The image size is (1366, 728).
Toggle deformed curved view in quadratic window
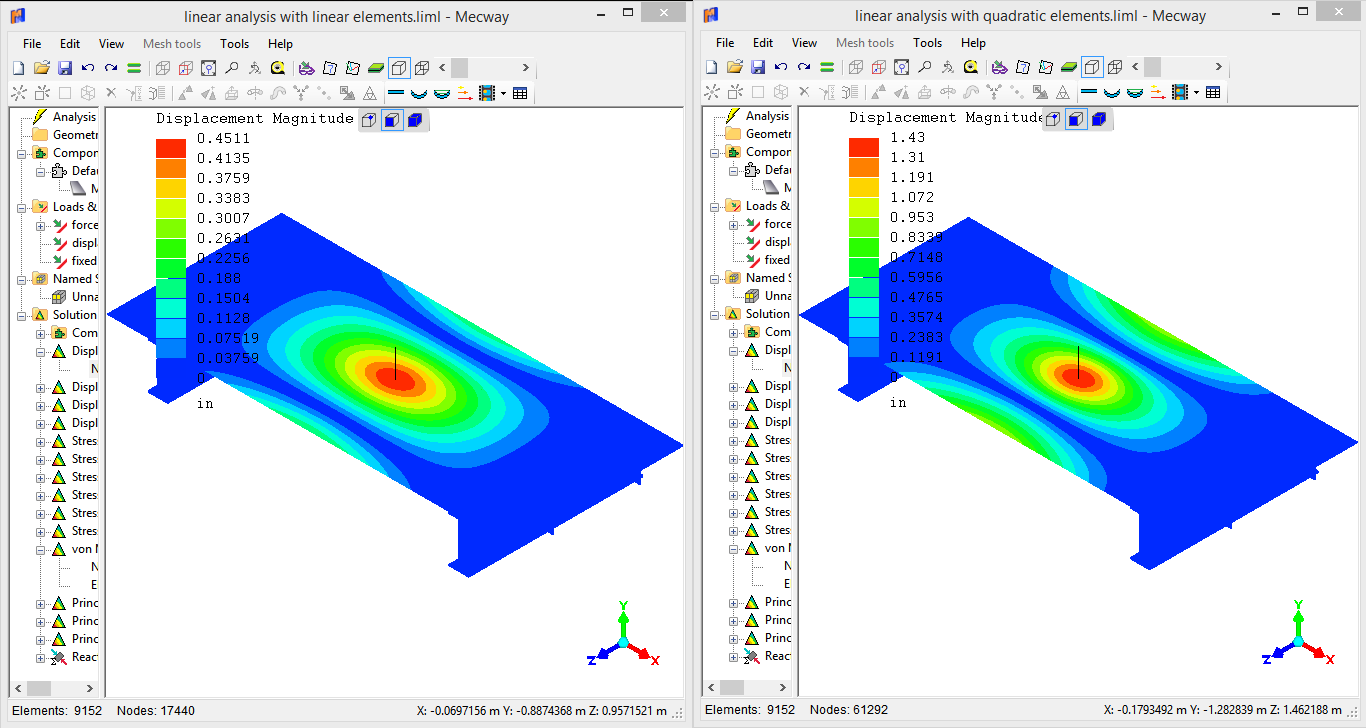pos(1112,93)
